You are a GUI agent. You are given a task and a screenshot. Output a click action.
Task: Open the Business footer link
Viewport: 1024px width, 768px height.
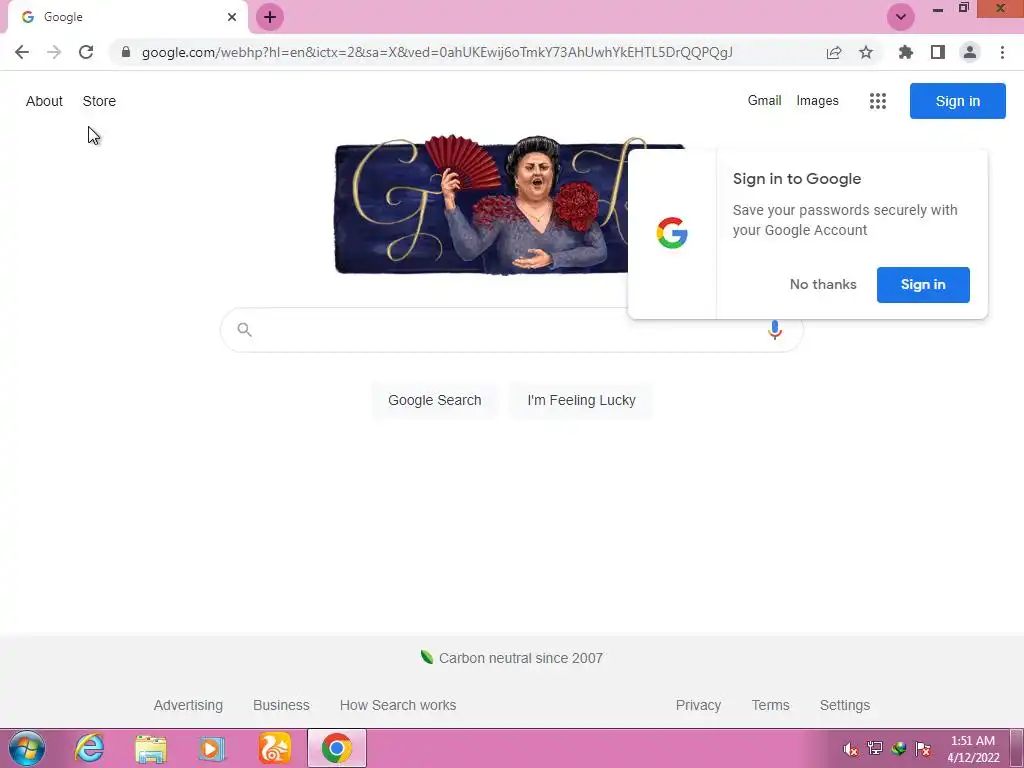(x=281, y=705)
